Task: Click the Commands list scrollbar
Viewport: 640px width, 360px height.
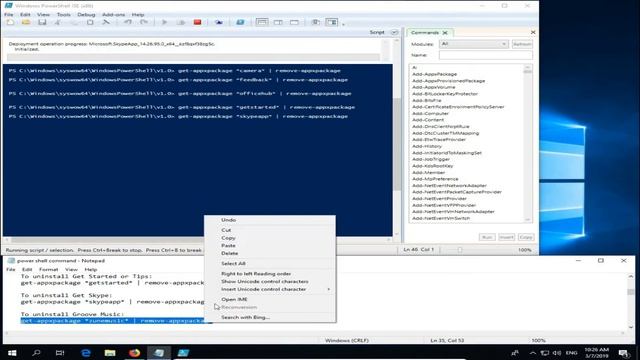Action: (x=527, y=143)
